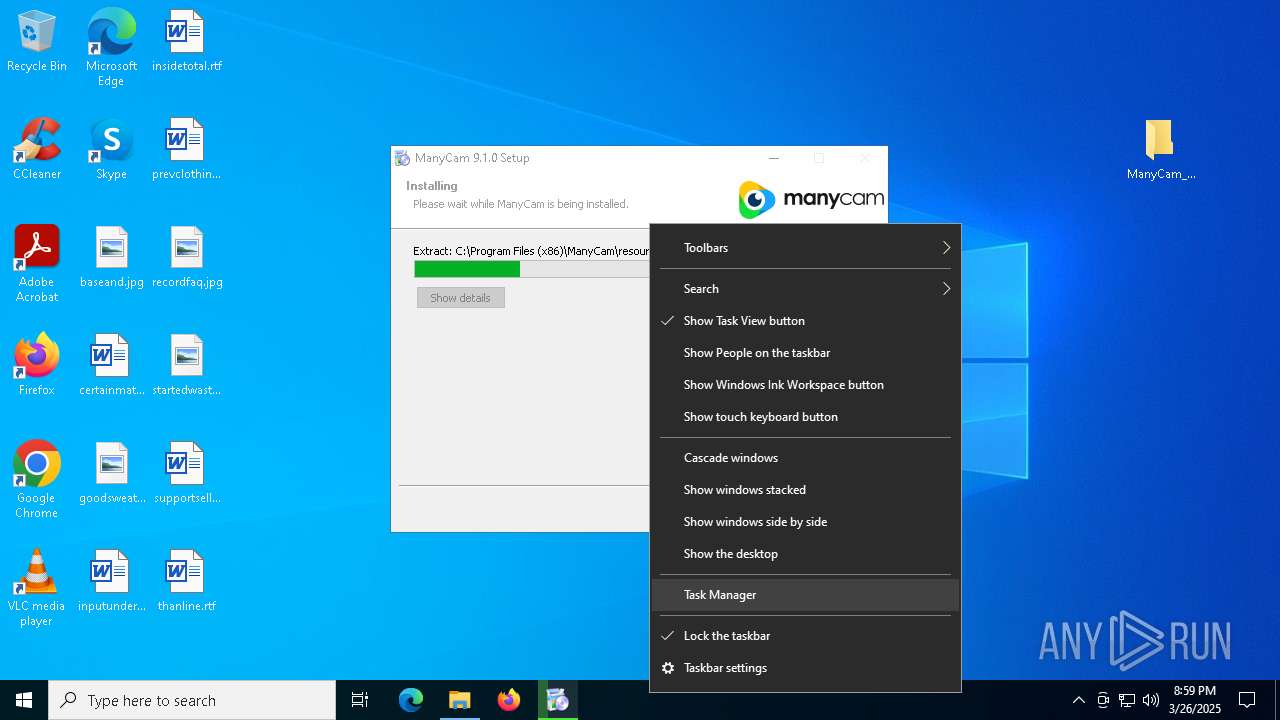Expand the Search submenu
Image resolution: width=1280 pixels, height=720 pixels.
tap(805, 289)
